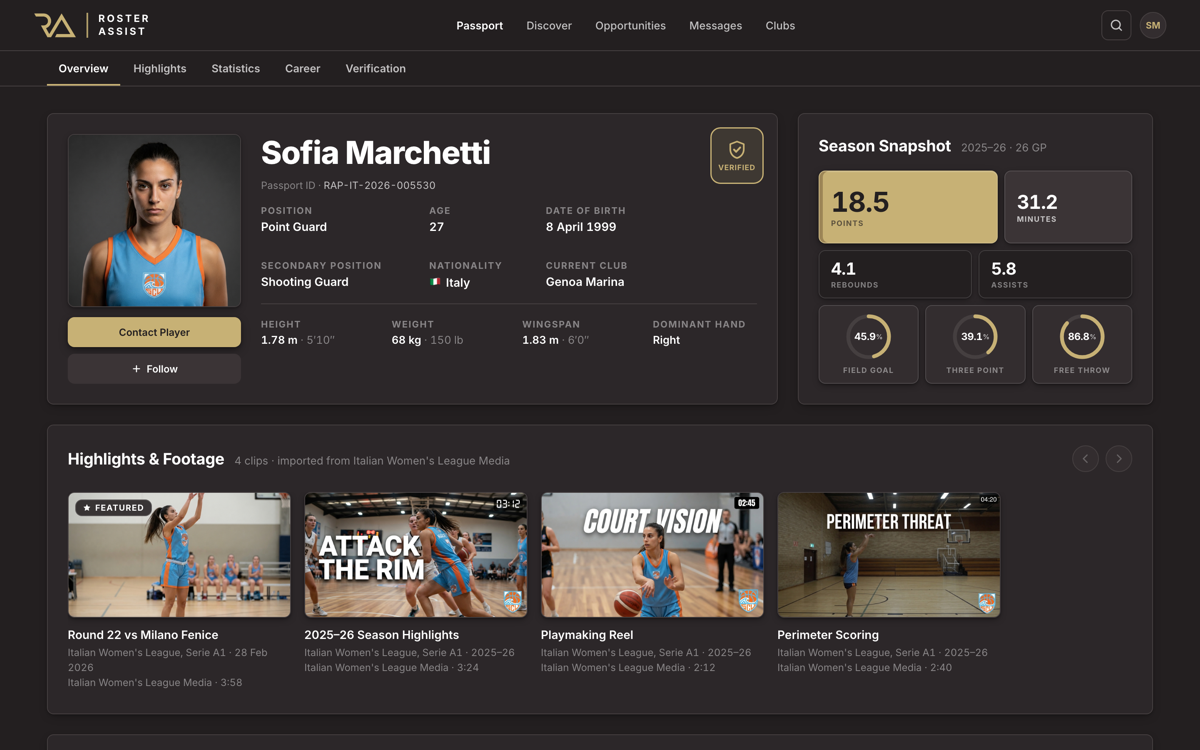Open Round 22 vs Milano Fenice thumbnail
The width and height of the screenshot is (1200, 750).
tap(179, 554)
